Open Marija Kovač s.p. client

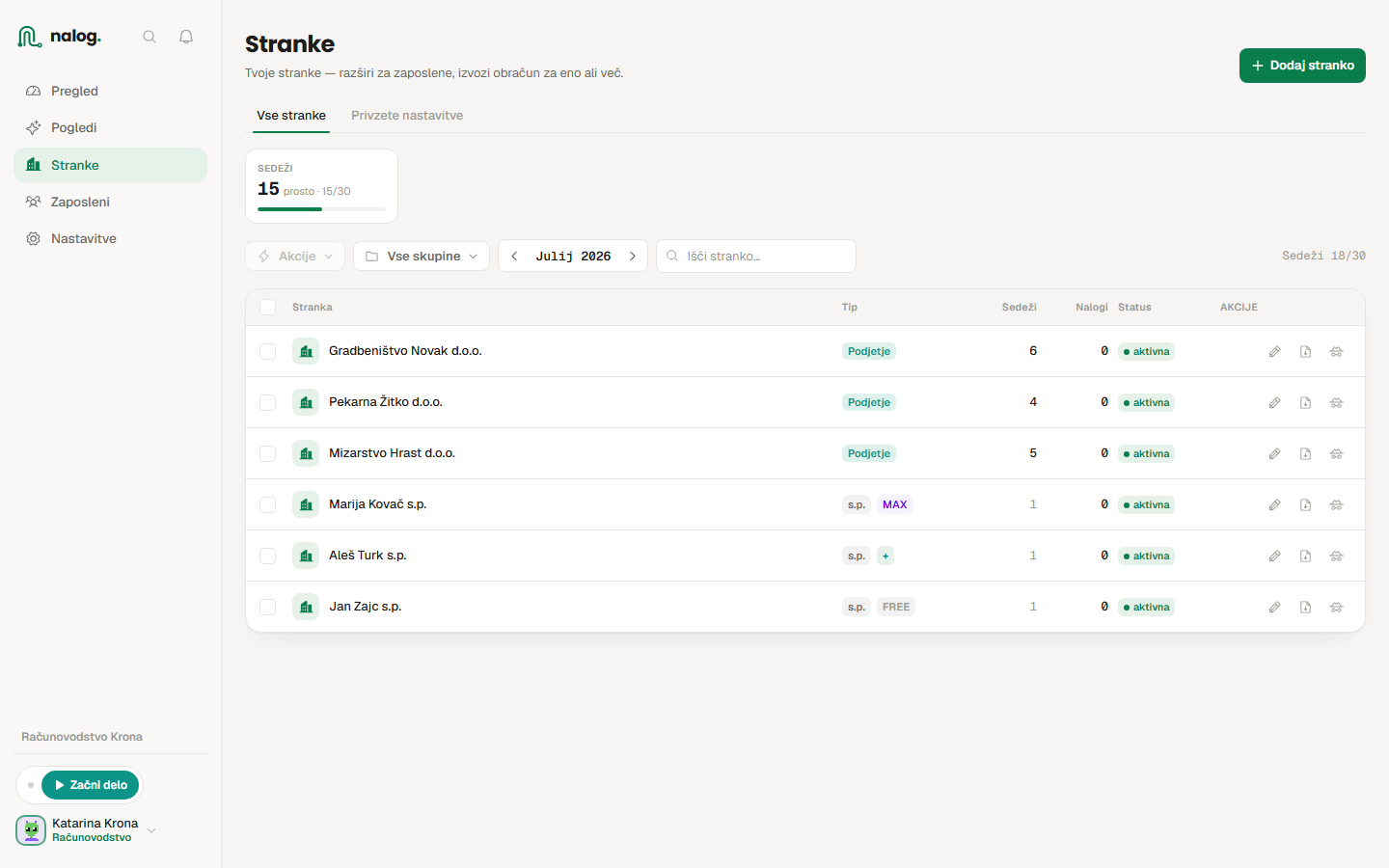[x=377, y=504]
